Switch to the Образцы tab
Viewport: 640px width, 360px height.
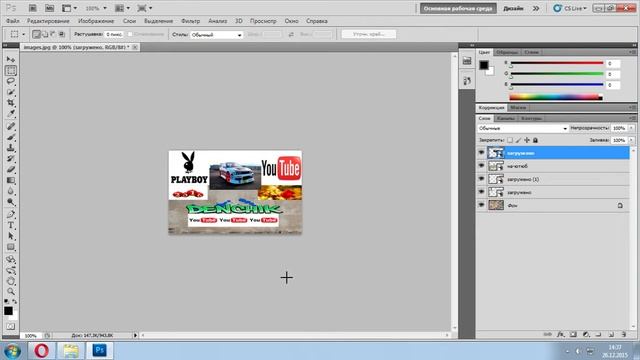point(507,52)
